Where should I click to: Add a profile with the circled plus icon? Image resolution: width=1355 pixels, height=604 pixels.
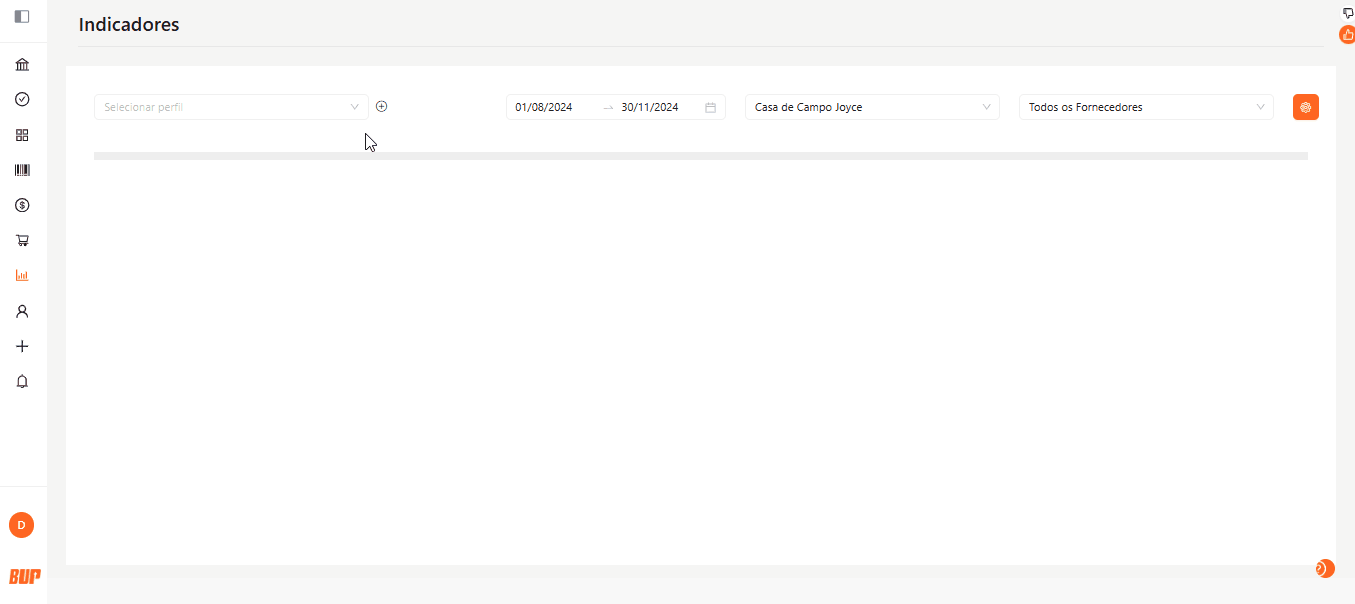(x=381, y=106)
